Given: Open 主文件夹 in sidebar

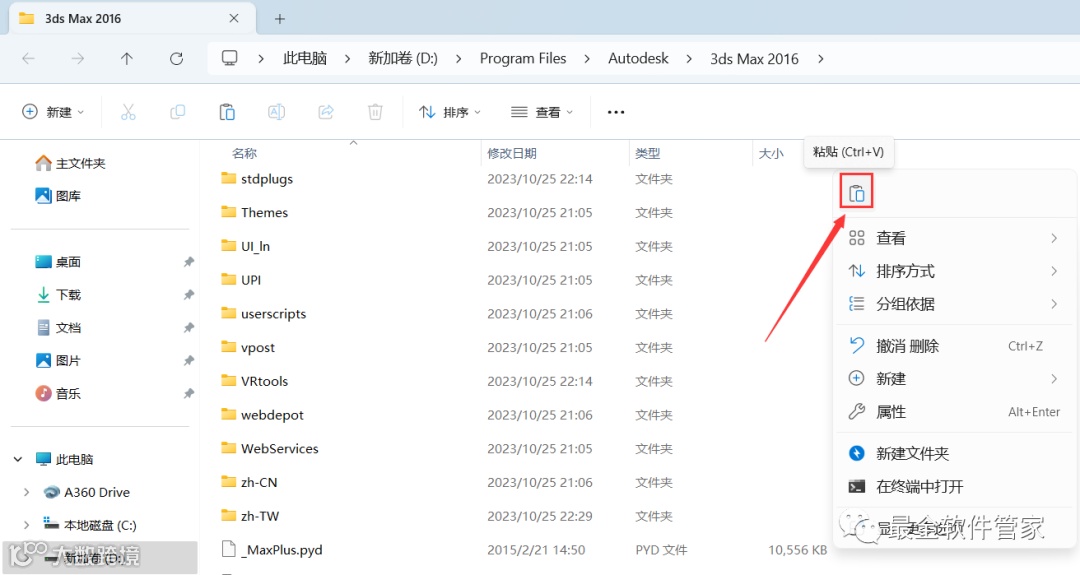Looking at the screenshot, I should click(70, 163).
